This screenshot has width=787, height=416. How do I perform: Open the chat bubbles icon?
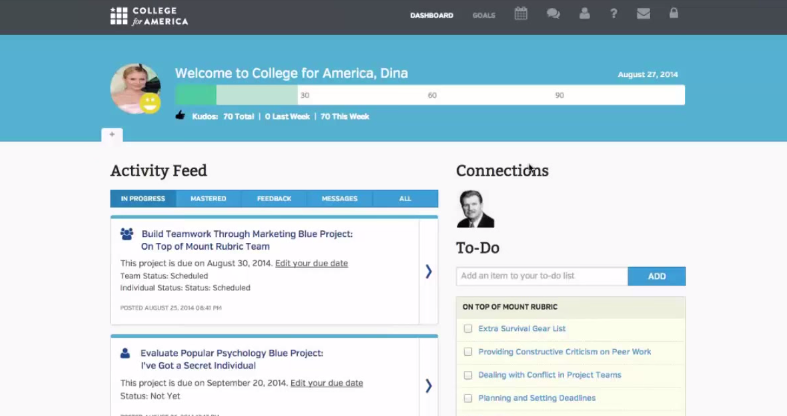pyautogui.click(x=553, y=14)
